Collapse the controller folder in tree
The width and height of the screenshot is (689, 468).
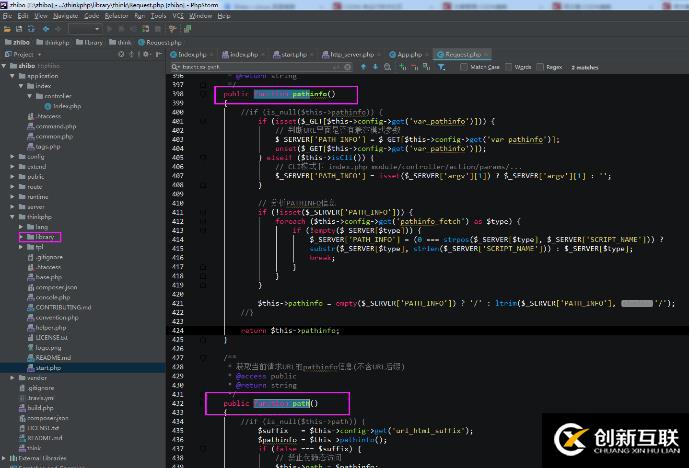click(30, 96)
